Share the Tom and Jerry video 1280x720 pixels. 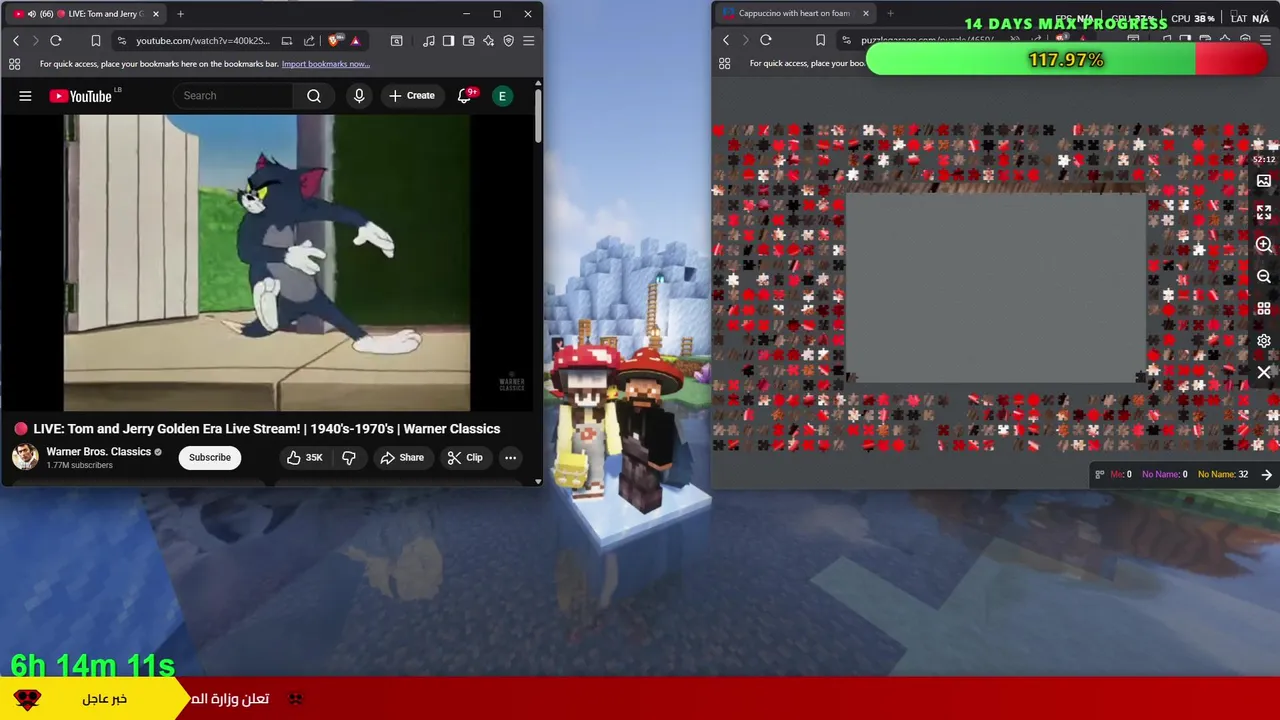click(x=402, y=458)
